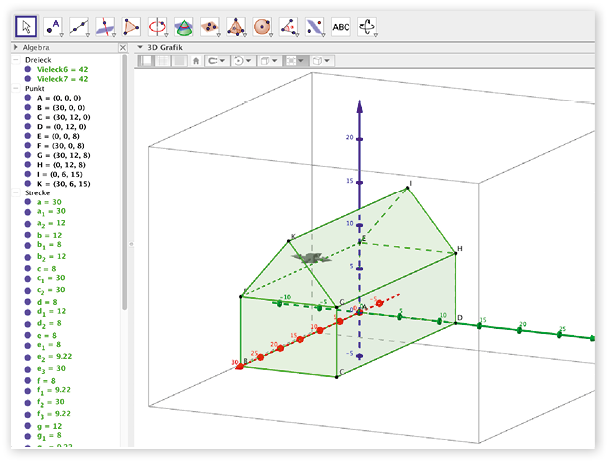Select the ABC Text tool
The image size is (609, 463).
[x=341, y=26]
